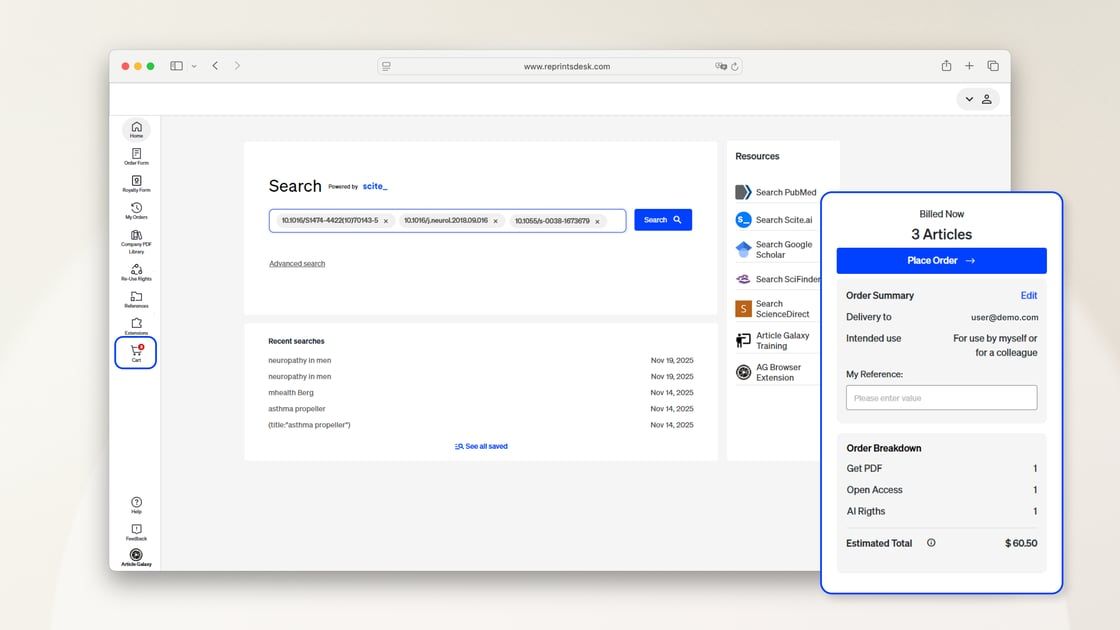Click Estimated Total info icon
Image resolution: width=1120 pixels, height=630 pixels.
tap(931, 543)
